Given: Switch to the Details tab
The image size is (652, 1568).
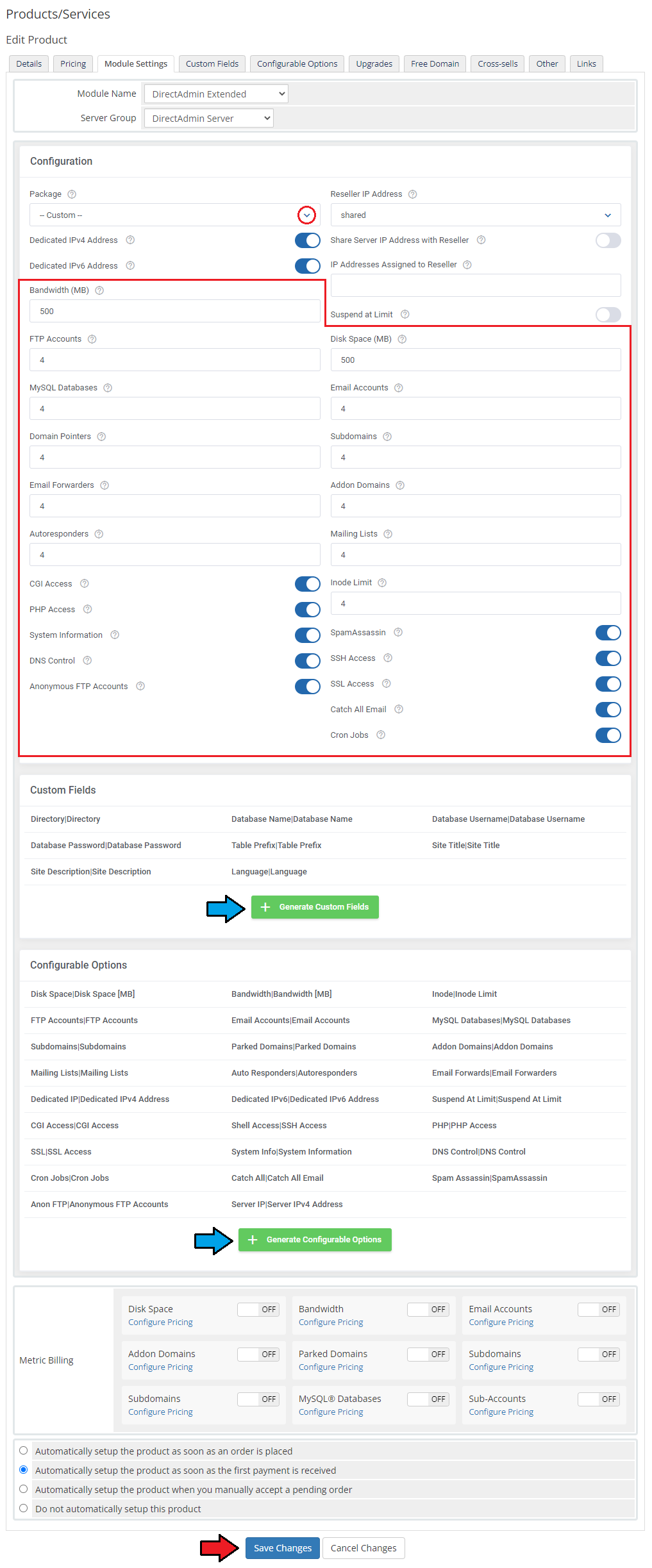Looking at the screenshot, I should pos(29,64).
